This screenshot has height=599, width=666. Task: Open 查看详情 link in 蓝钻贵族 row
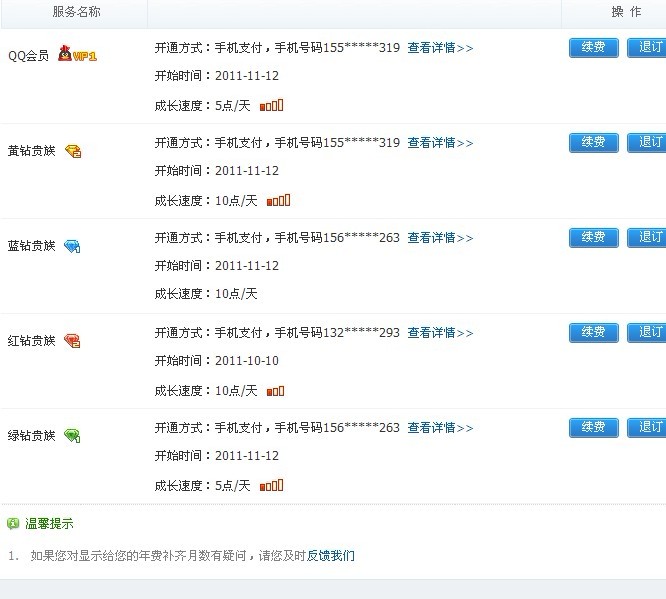click(x=440, y=238)
